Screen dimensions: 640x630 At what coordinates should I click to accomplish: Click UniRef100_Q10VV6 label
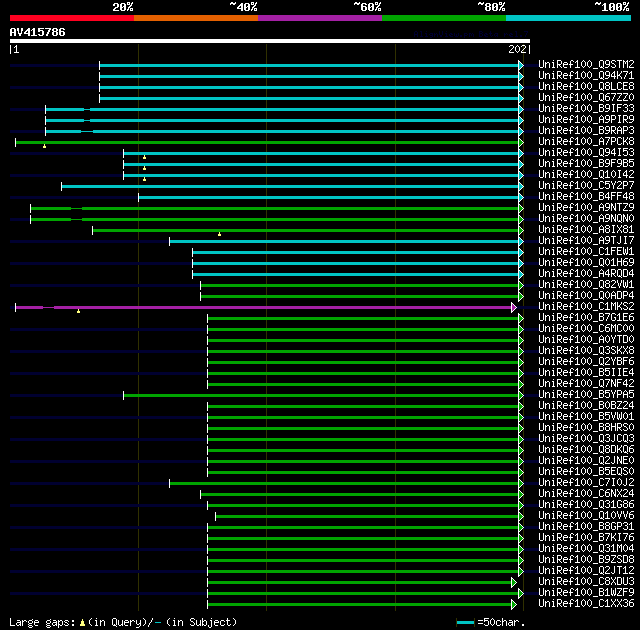click(586, 516)
